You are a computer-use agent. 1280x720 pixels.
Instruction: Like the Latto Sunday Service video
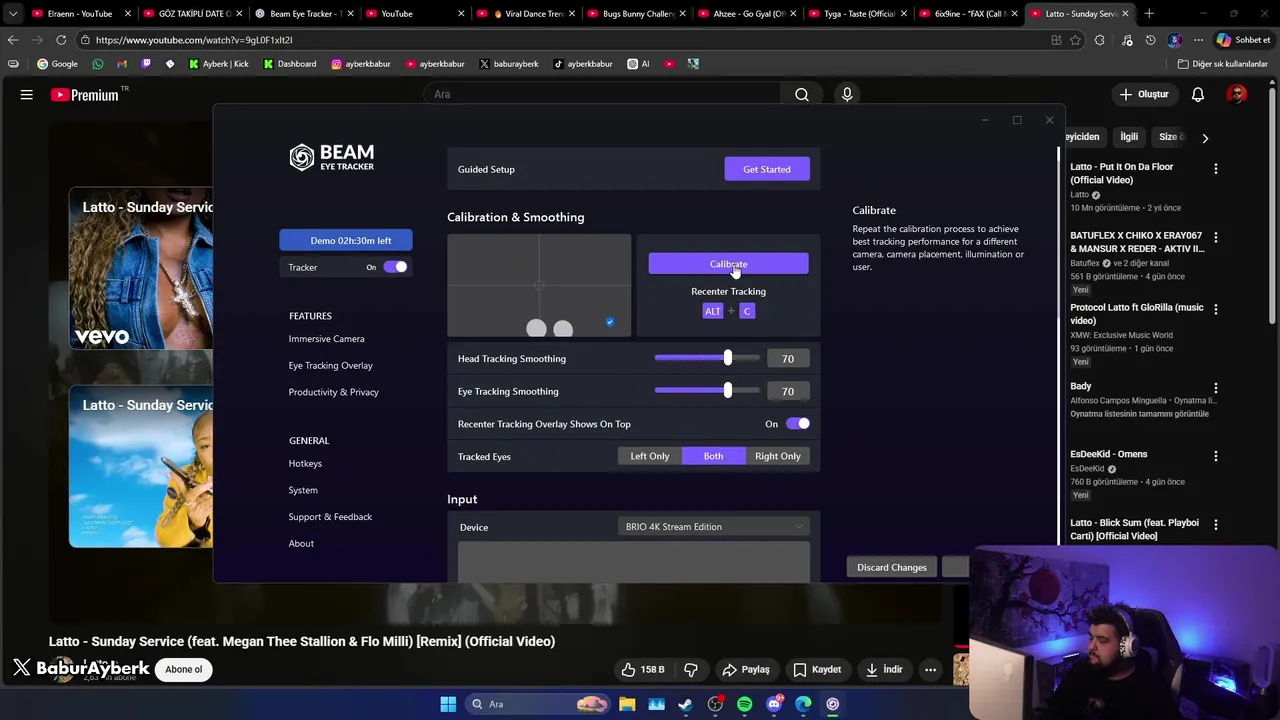tap(643, 669)
